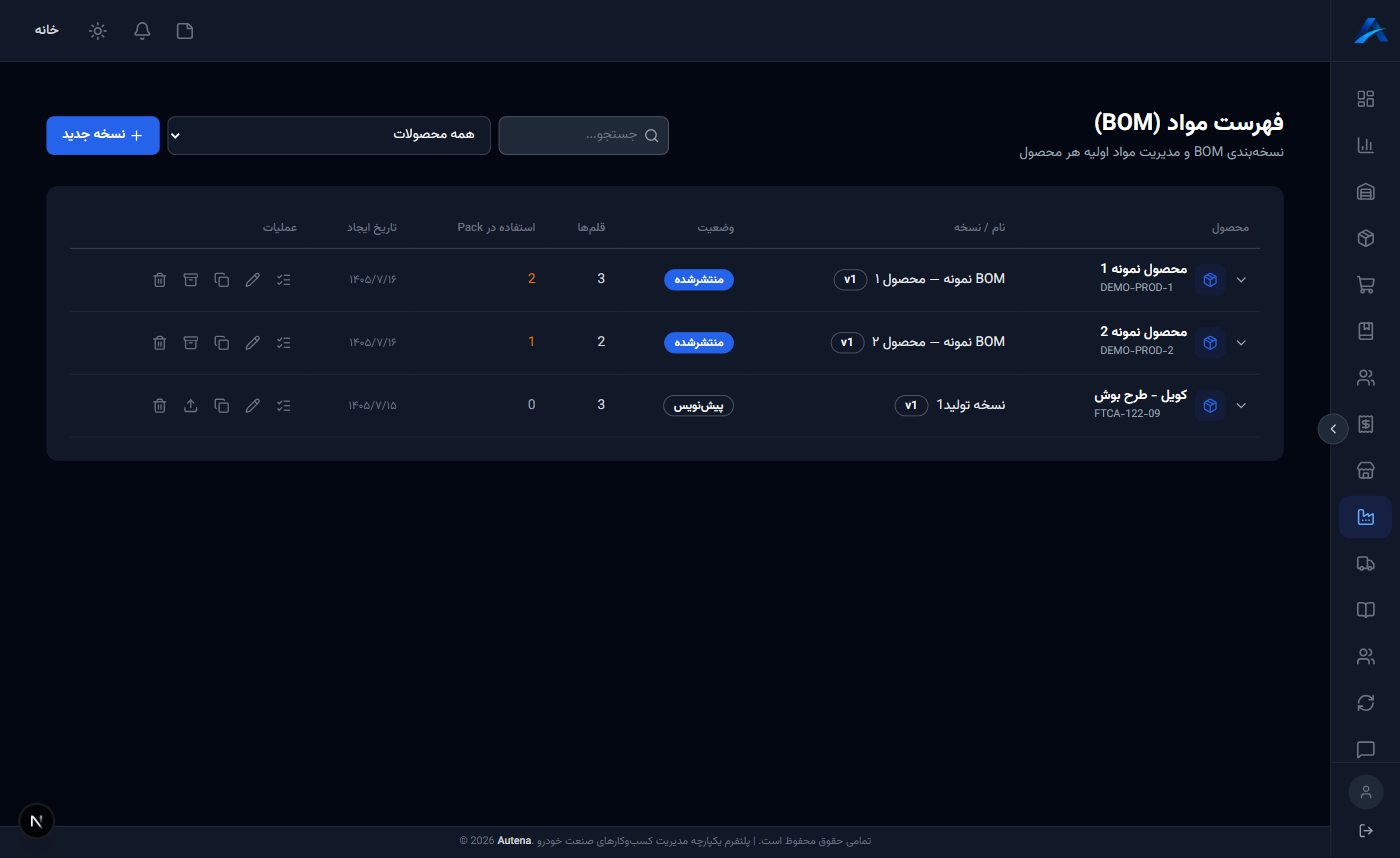The image size is (1400, 858).
Task: Open the delivery truck sidebar module
Action: (x=1365, y=564)
